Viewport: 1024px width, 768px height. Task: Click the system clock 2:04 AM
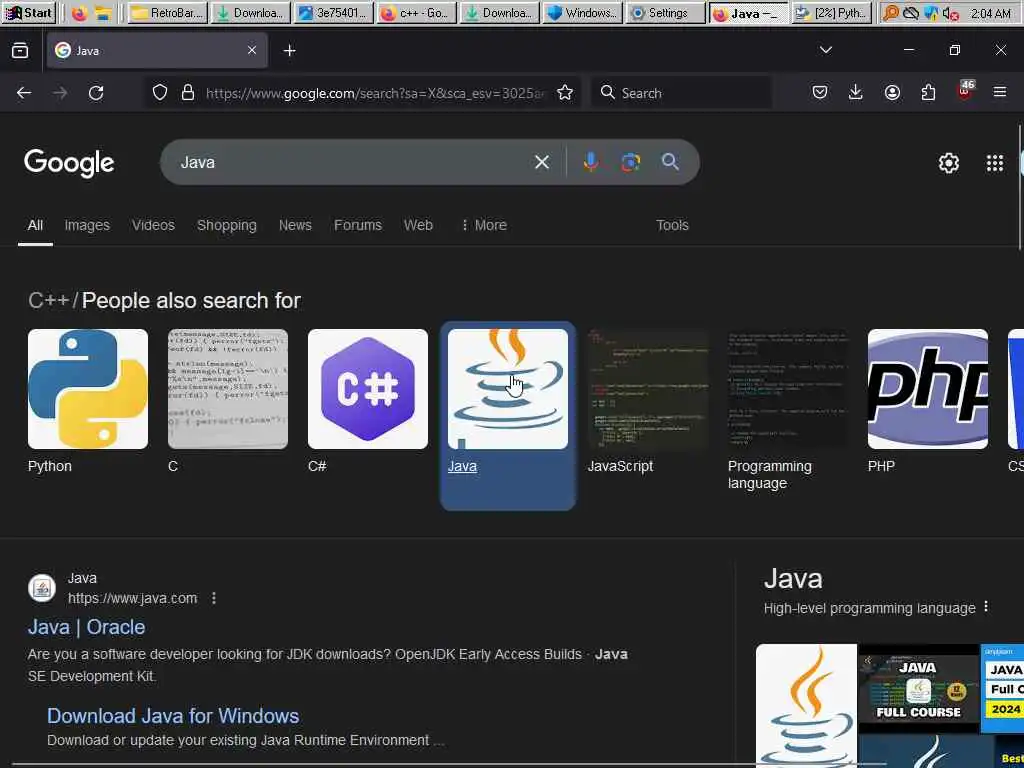pyautogui.click(x=991, y=13)
